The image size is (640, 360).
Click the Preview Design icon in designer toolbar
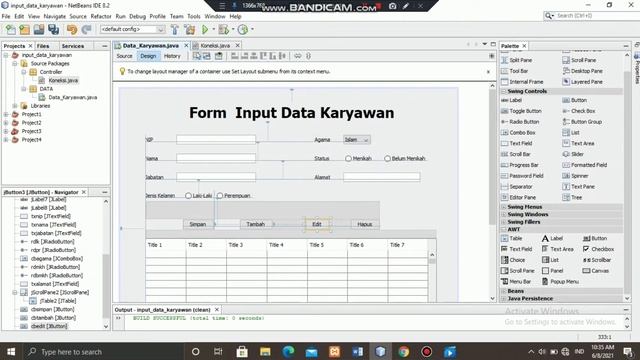(x=219, y=56)
